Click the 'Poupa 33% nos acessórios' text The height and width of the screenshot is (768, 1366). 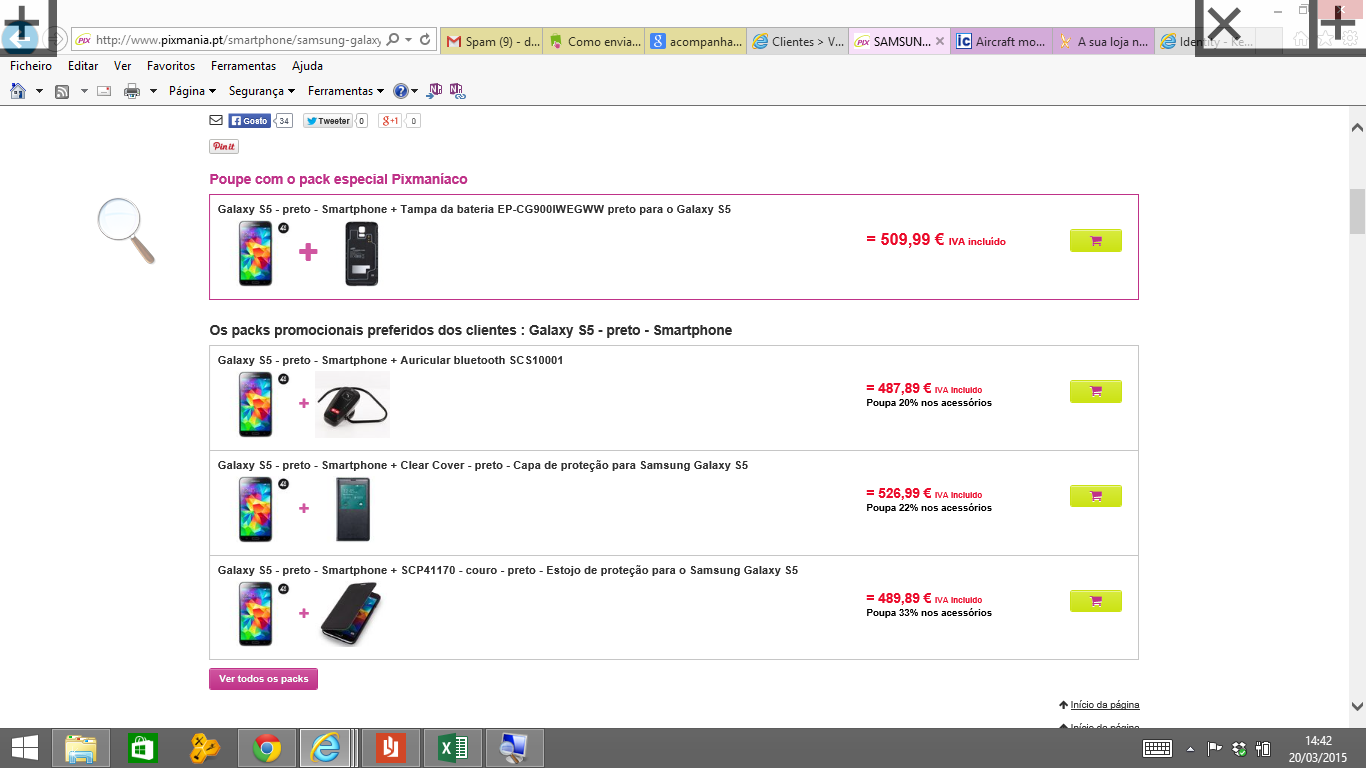pos(929,613)
